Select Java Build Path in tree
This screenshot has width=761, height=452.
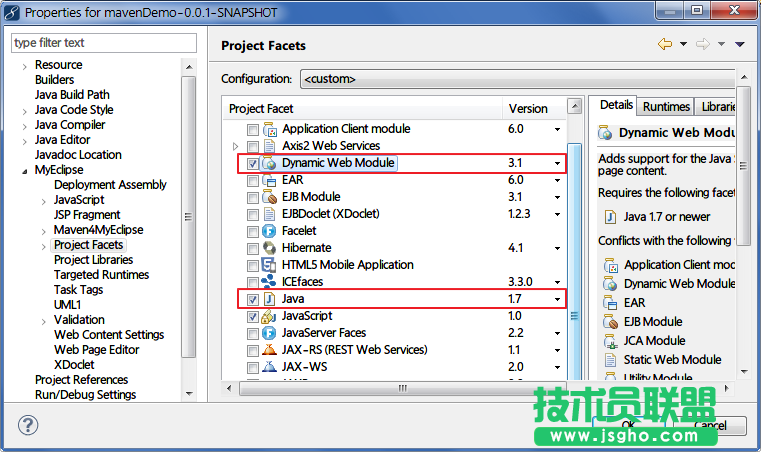(72, 95)
